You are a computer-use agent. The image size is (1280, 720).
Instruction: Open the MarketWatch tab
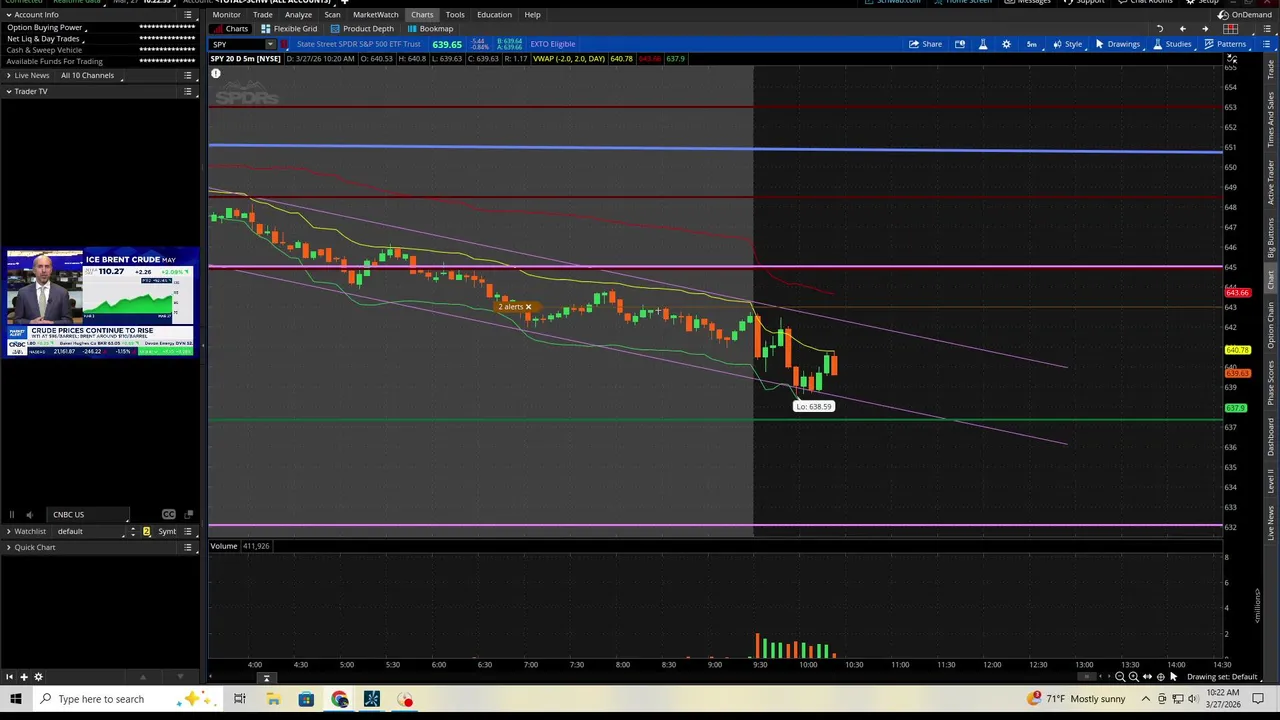pyautogui.click(x=376, y=15)
